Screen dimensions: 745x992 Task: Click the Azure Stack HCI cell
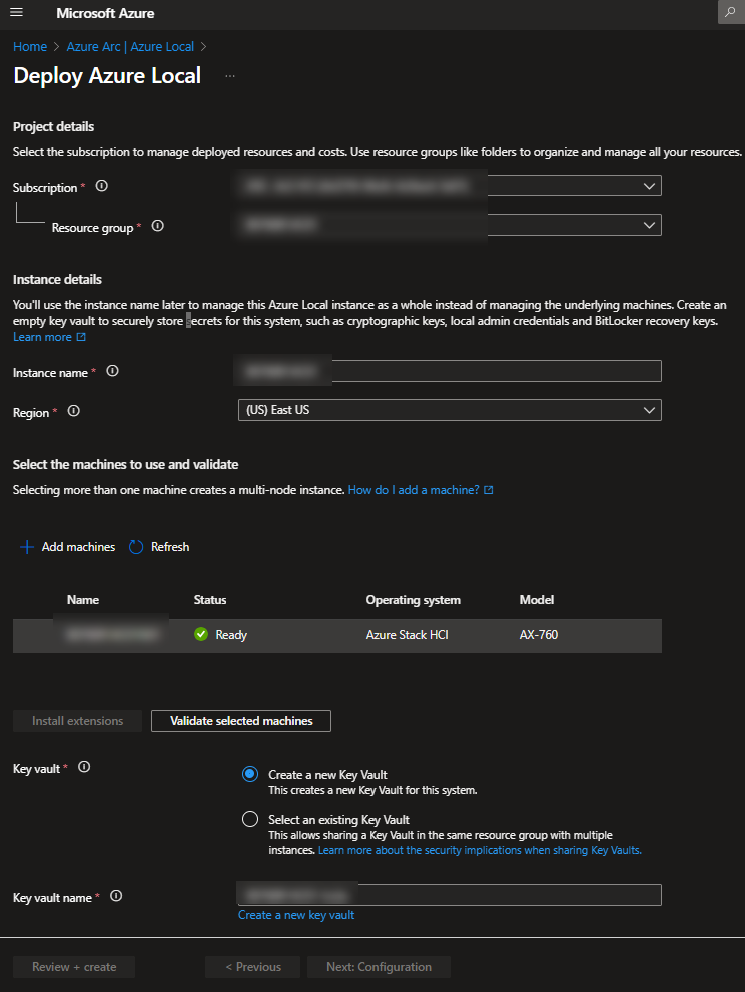[x=407, y=635]
